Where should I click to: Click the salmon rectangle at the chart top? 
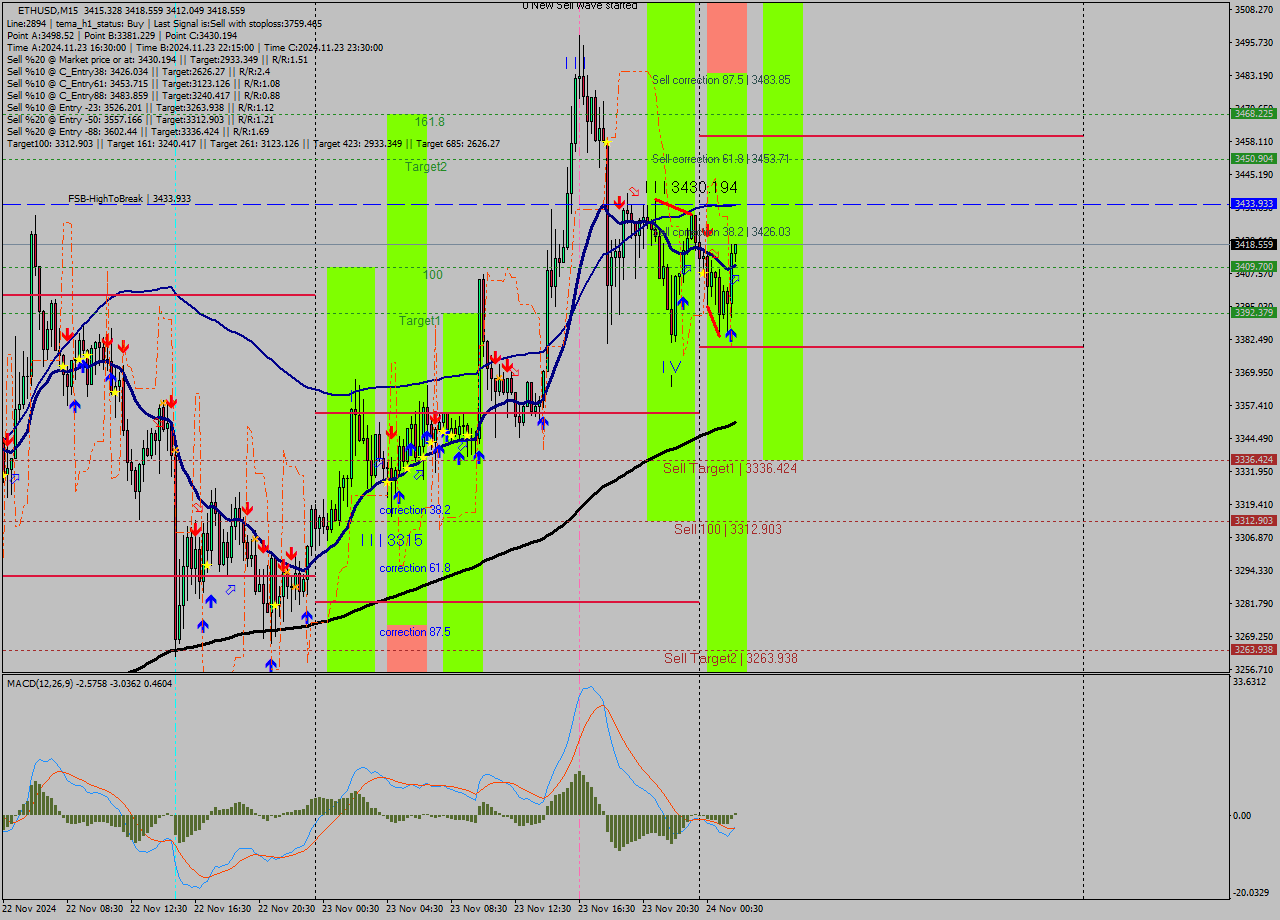[726, 37]
